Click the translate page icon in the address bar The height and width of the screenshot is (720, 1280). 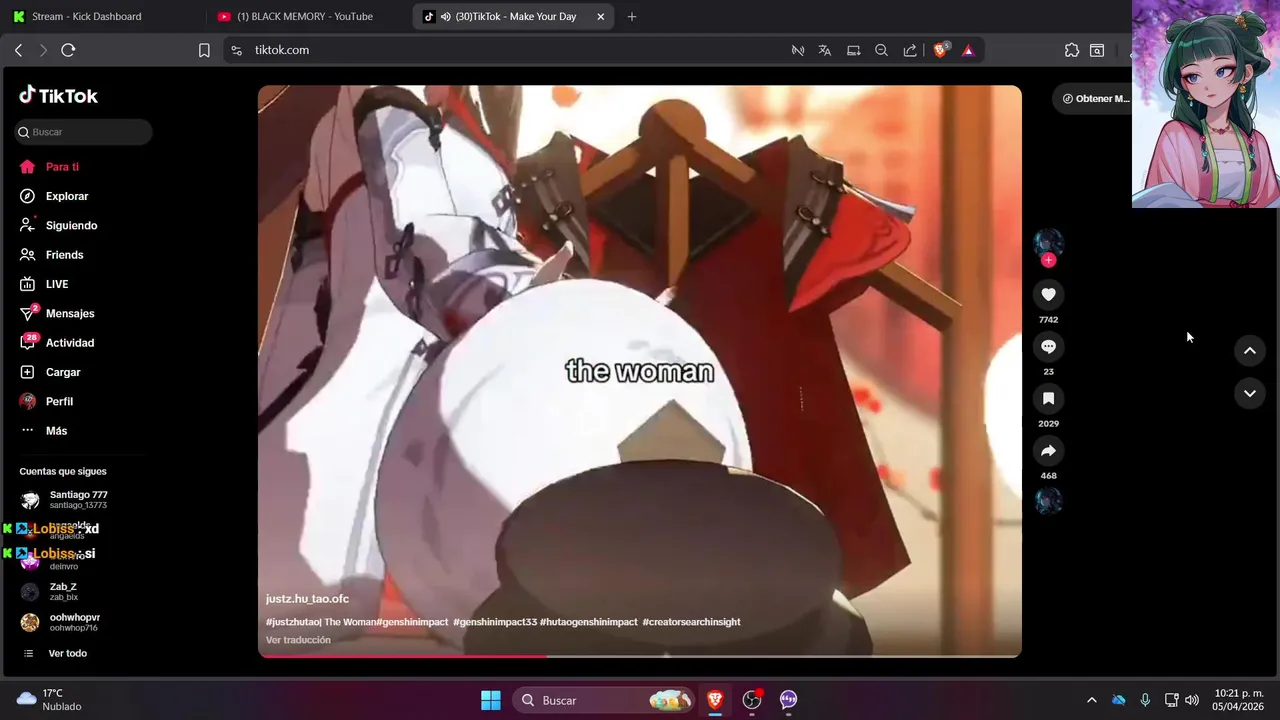[x=825, y=50]
